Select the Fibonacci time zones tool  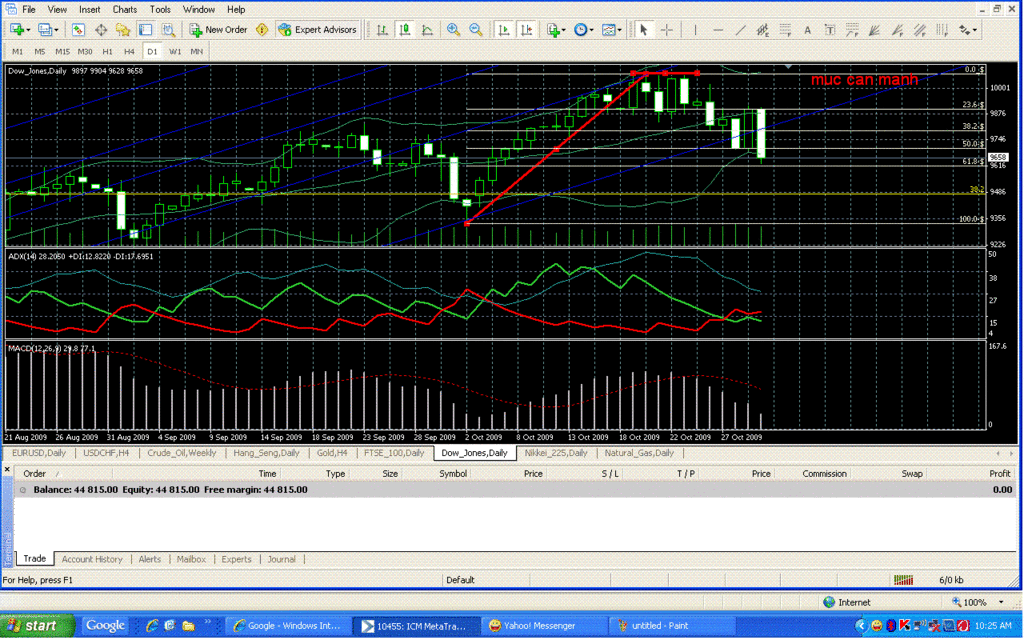coord(942,30)
